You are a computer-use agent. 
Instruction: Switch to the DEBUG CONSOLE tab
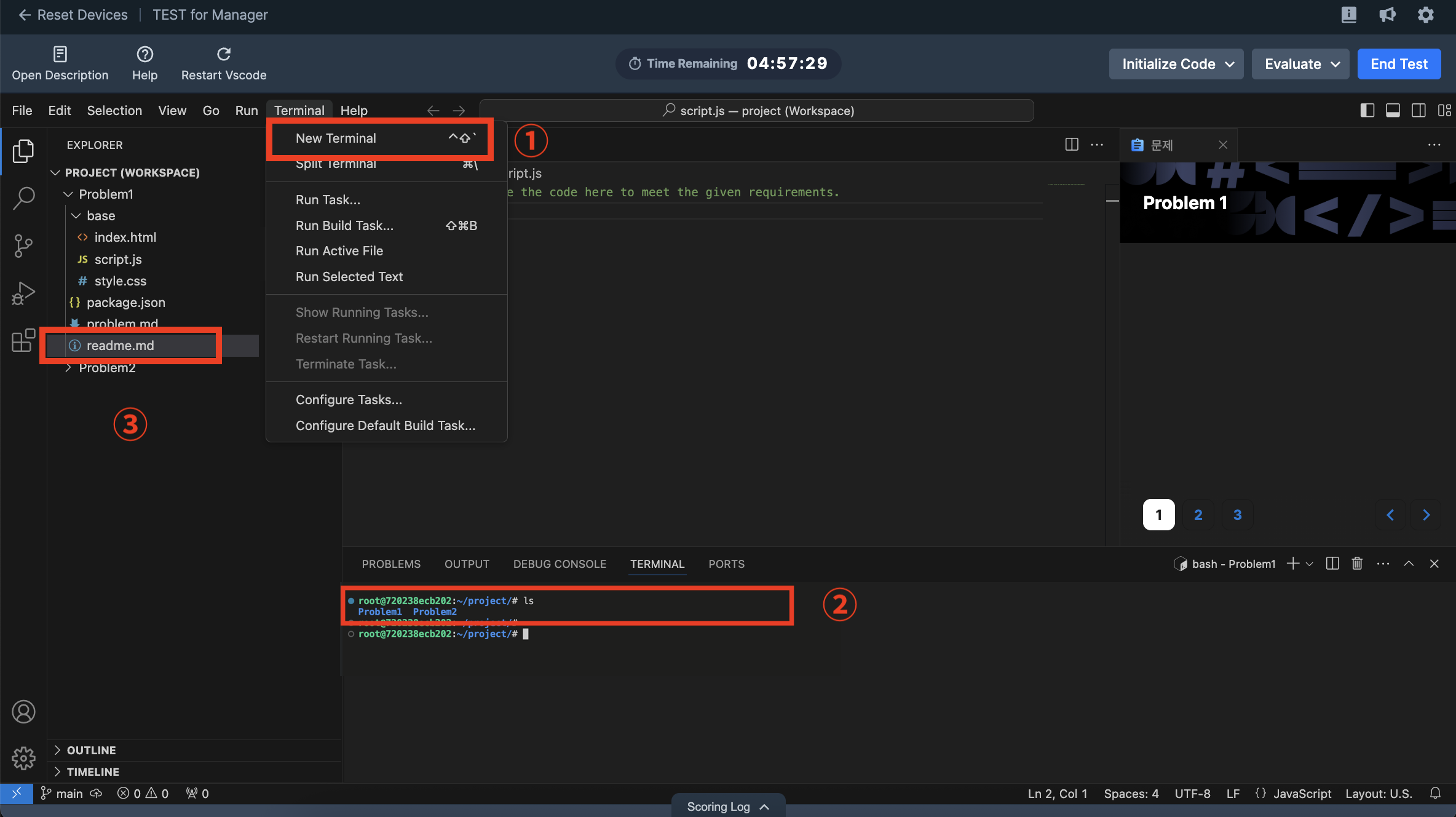560,564
